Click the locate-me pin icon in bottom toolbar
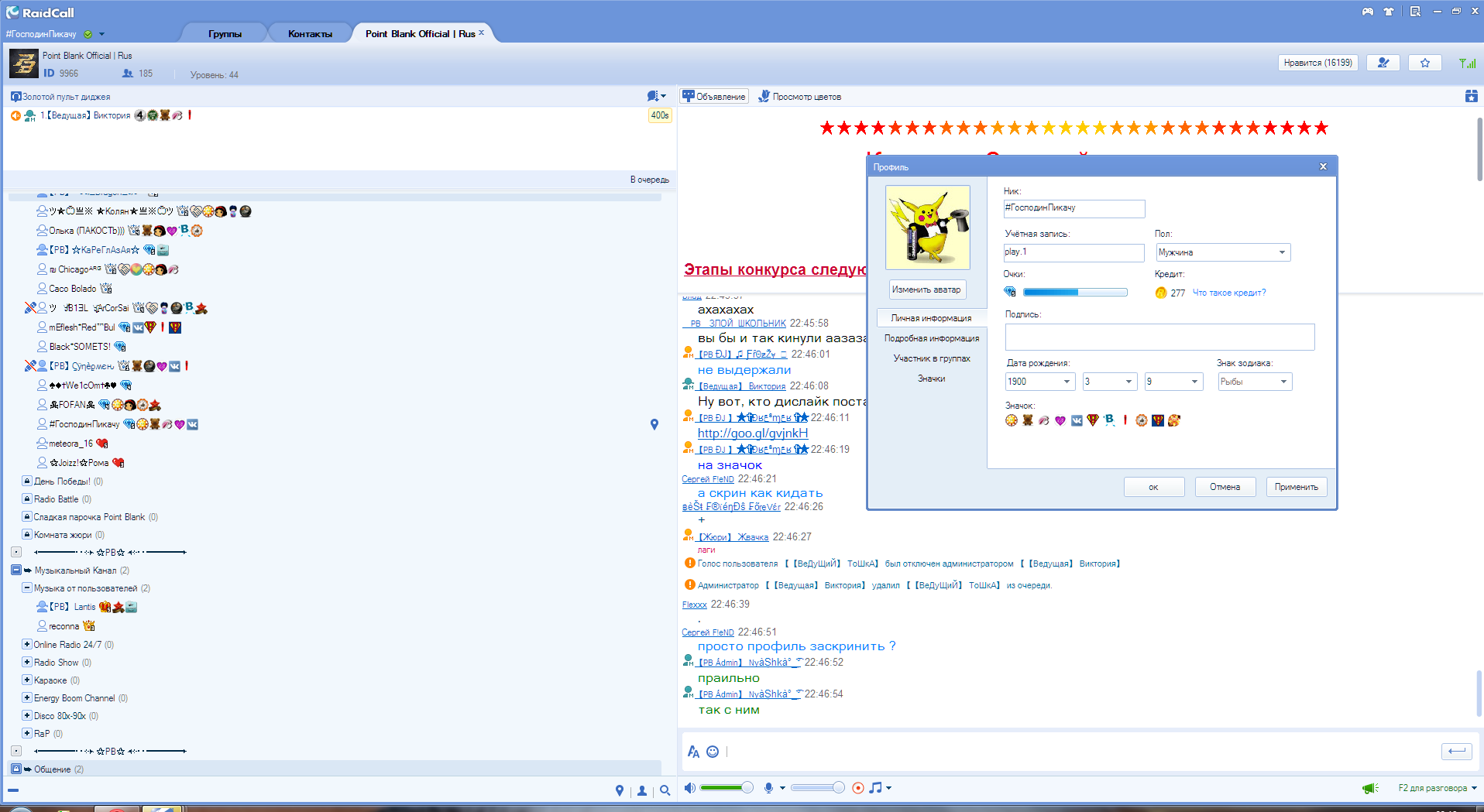1484x812 pixels. 619,790
